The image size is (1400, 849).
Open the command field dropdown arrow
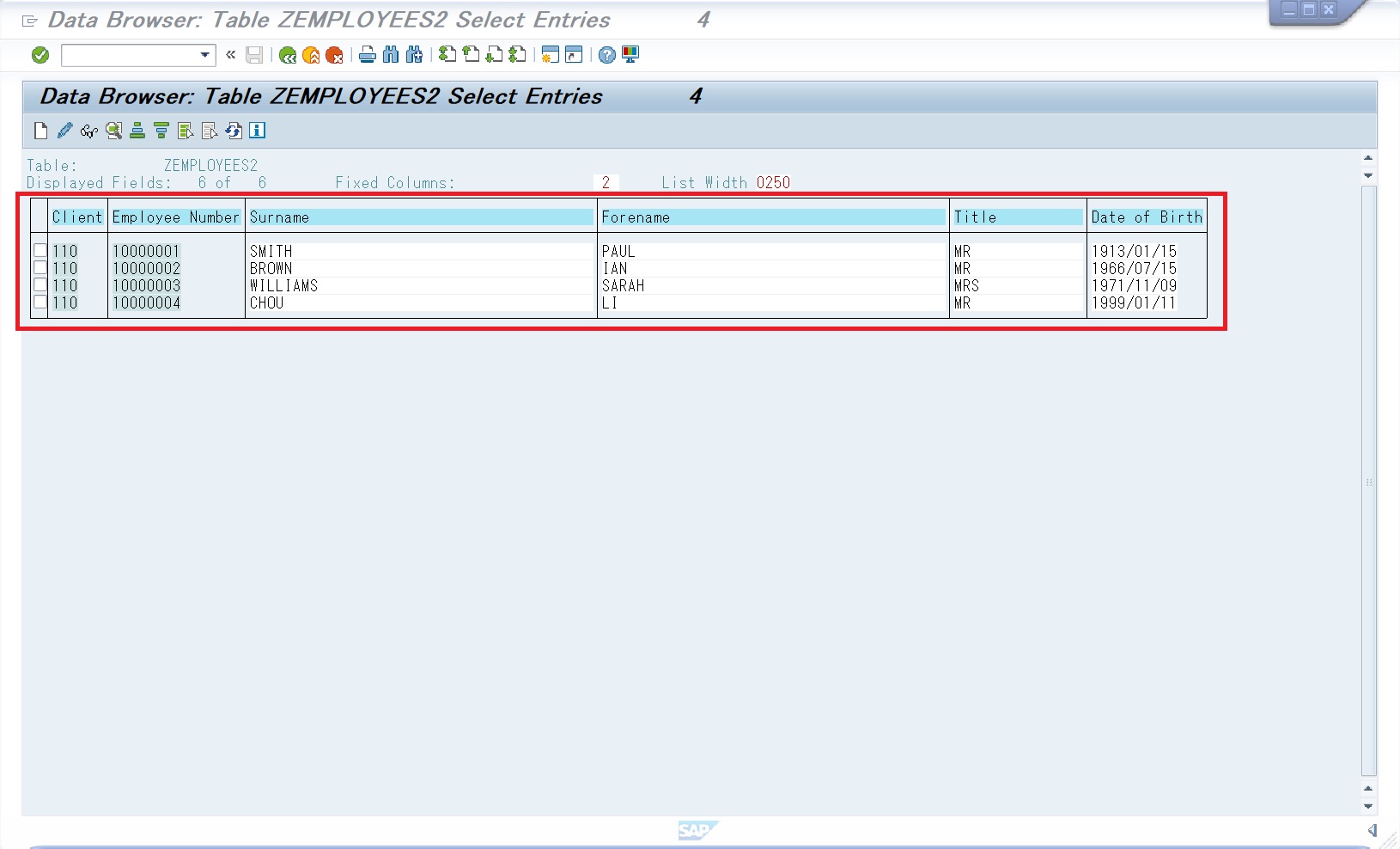click(x=204, y=55)
